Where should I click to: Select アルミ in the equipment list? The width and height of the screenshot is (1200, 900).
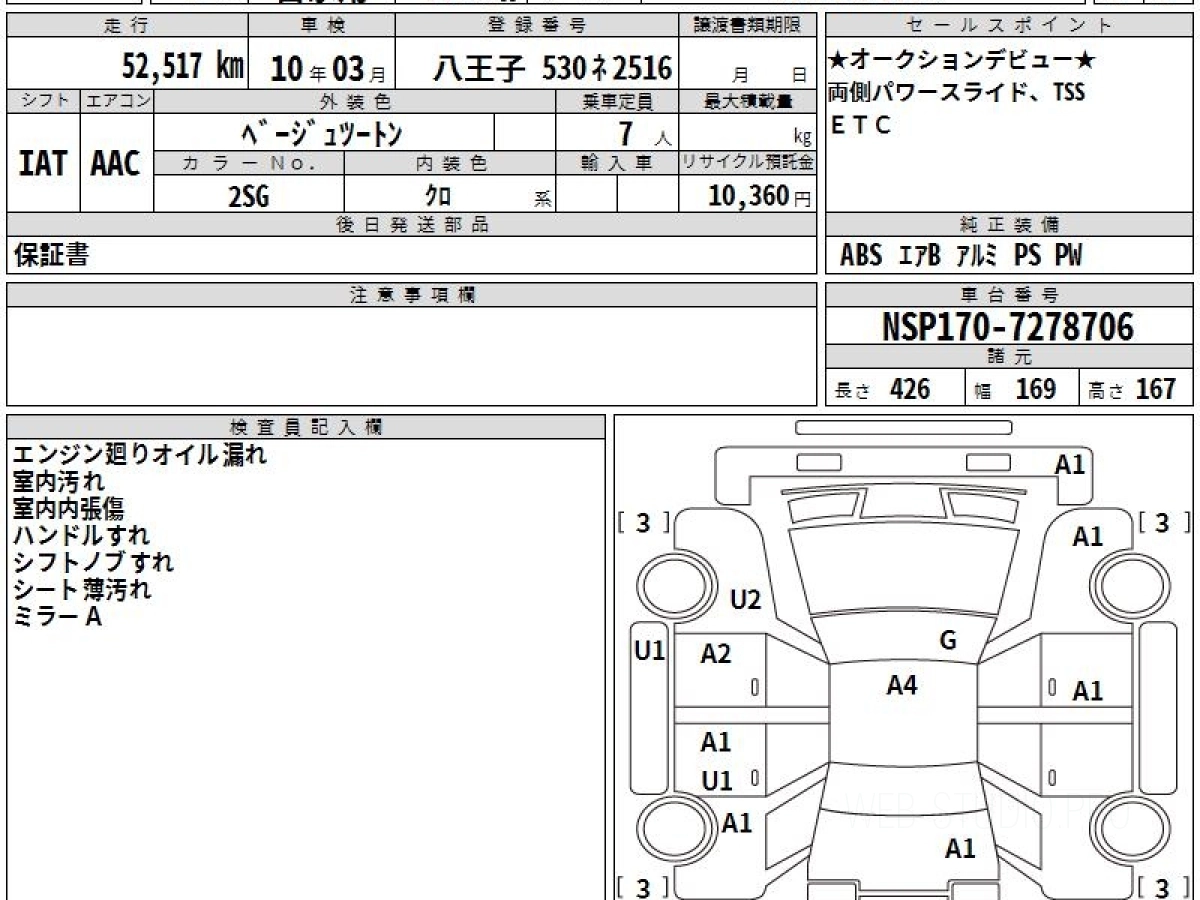click(x=976, y=256)
